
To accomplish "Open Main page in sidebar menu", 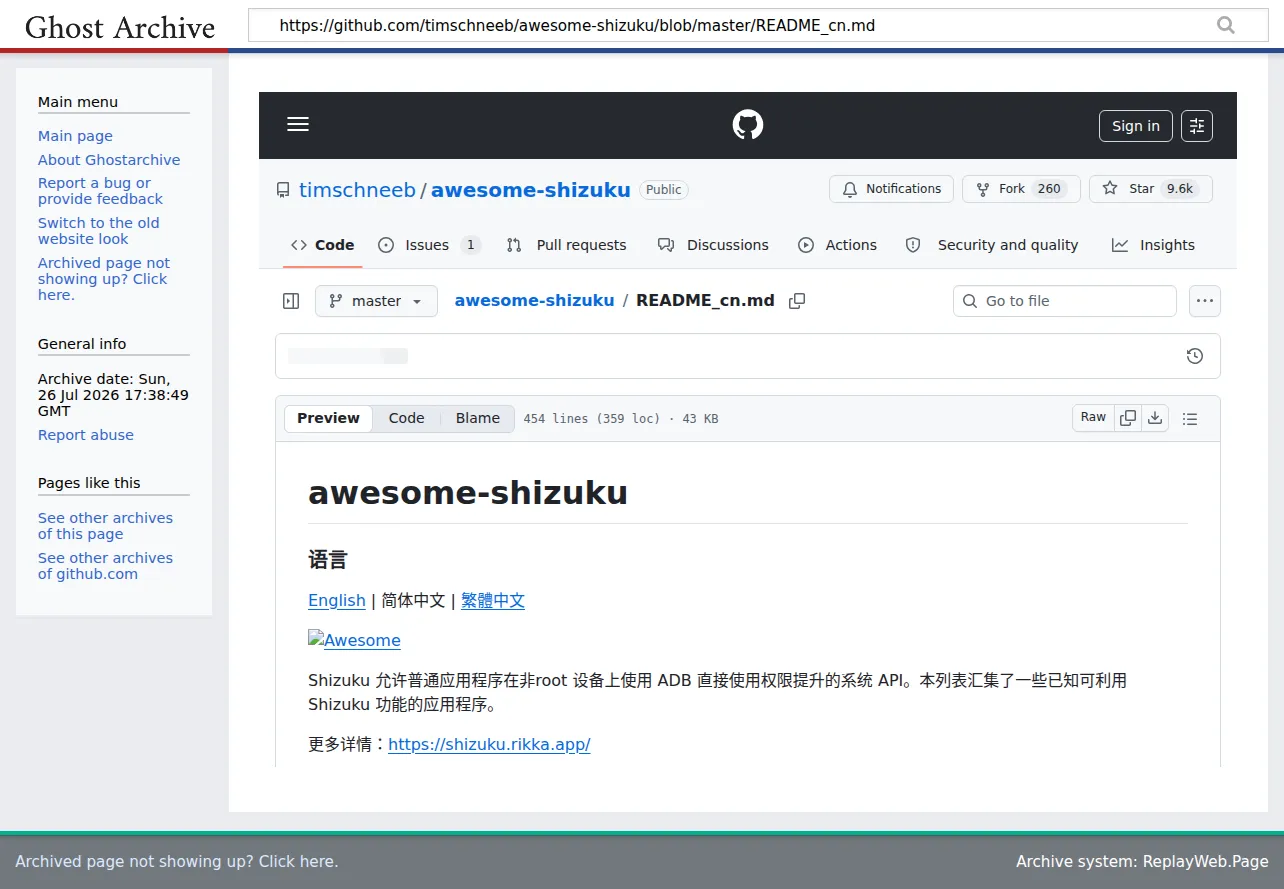I will point(75,136).
